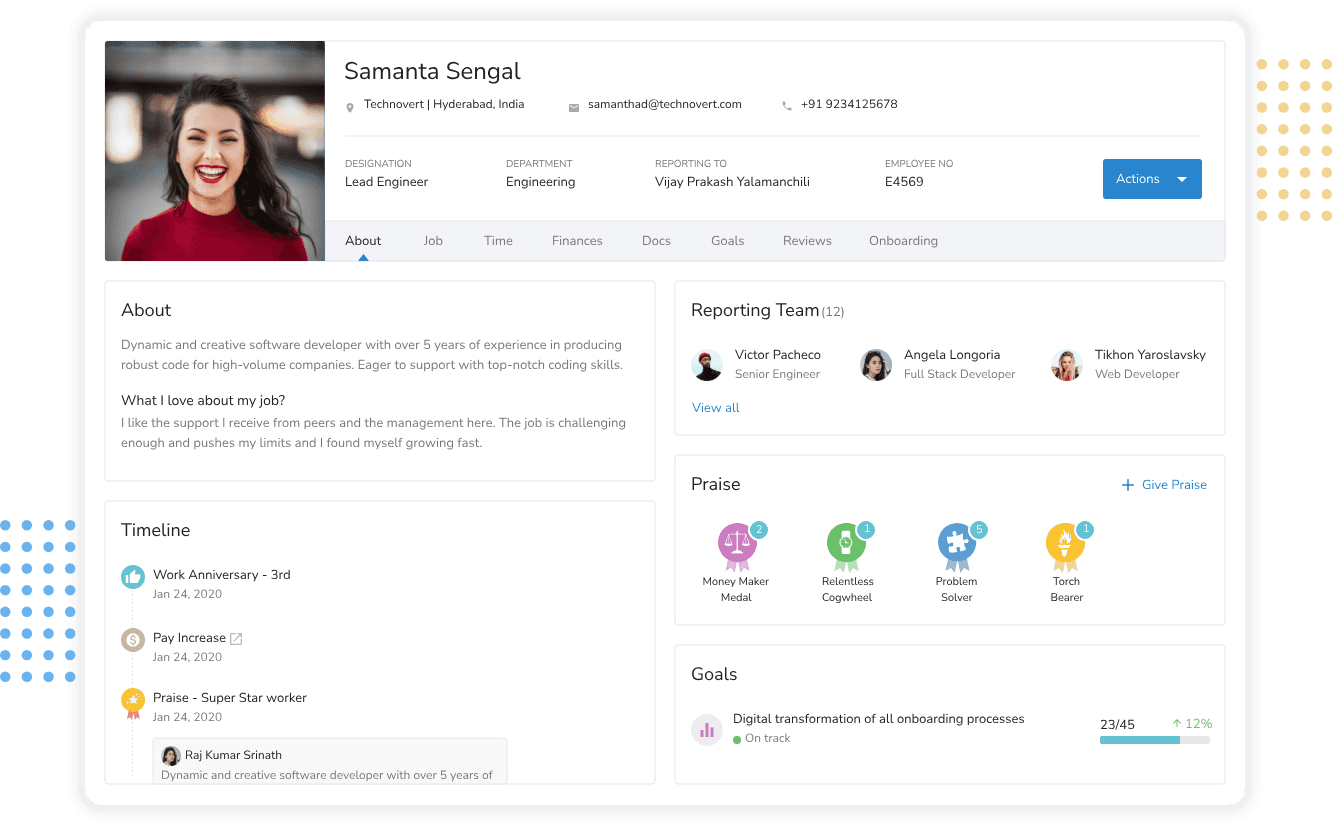This screenshot has width=1332, height=826.
Task: Select the Money Maker Medal badge
Action: [737, 546]
